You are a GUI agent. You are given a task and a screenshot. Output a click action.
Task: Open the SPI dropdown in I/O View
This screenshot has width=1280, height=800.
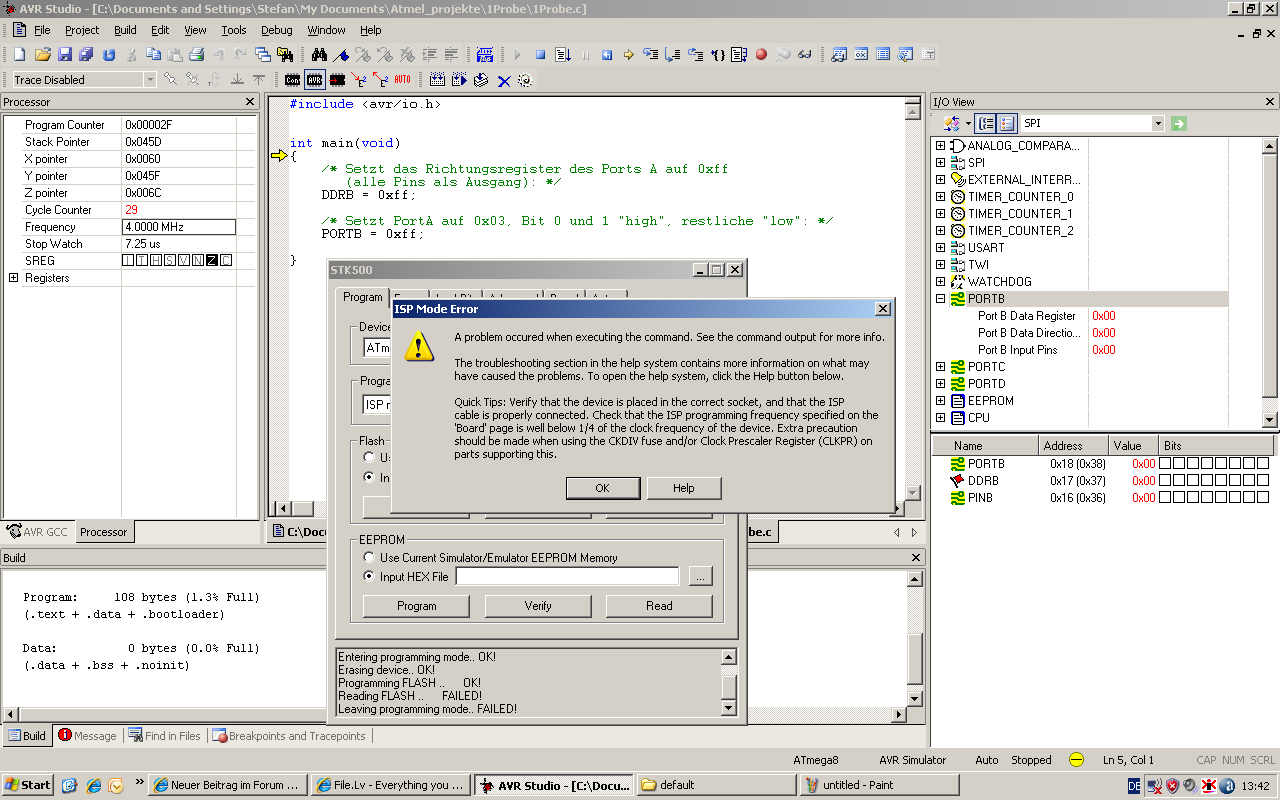pos(1158,123)
